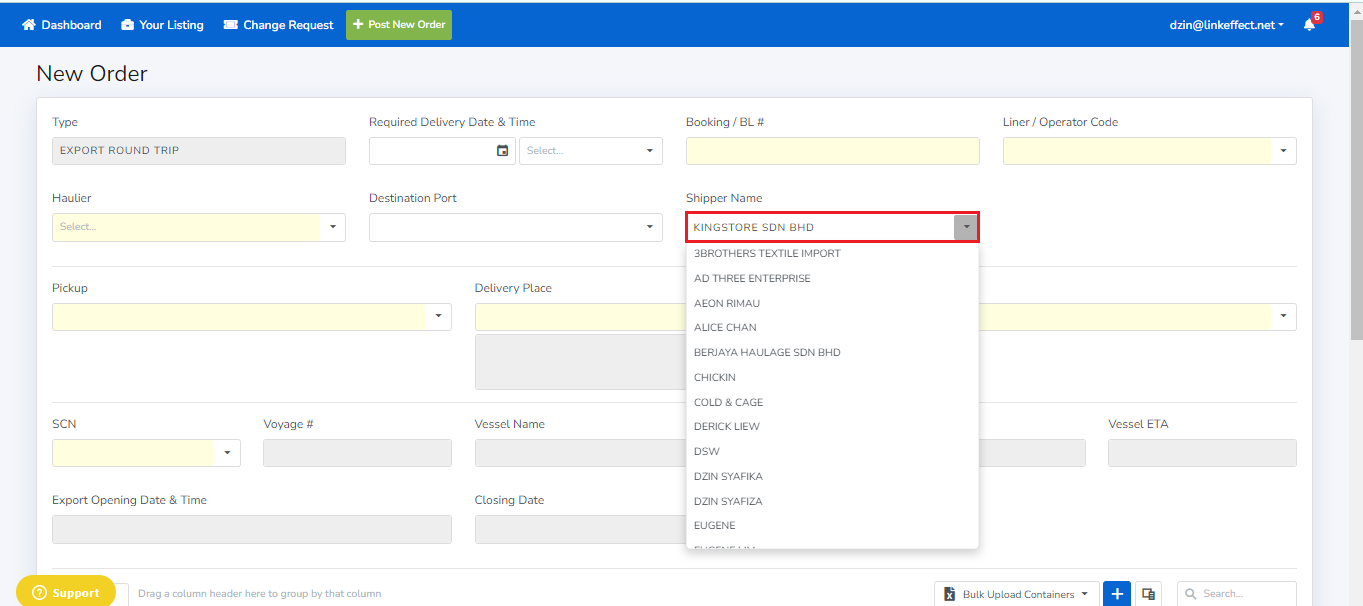Open the Destination Port dropdown

pyautogui.click(x=649, y=227)
